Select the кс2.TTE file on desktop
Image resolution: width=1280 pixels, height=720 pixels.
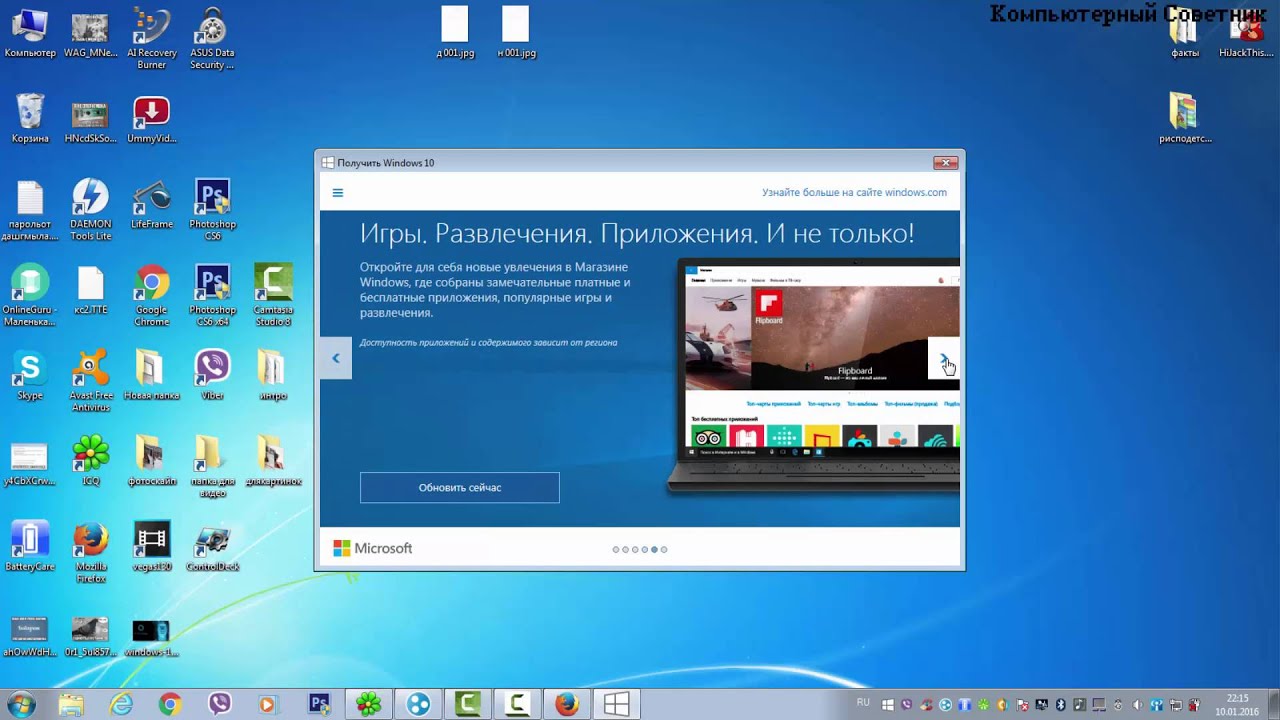tap(91, 290)
